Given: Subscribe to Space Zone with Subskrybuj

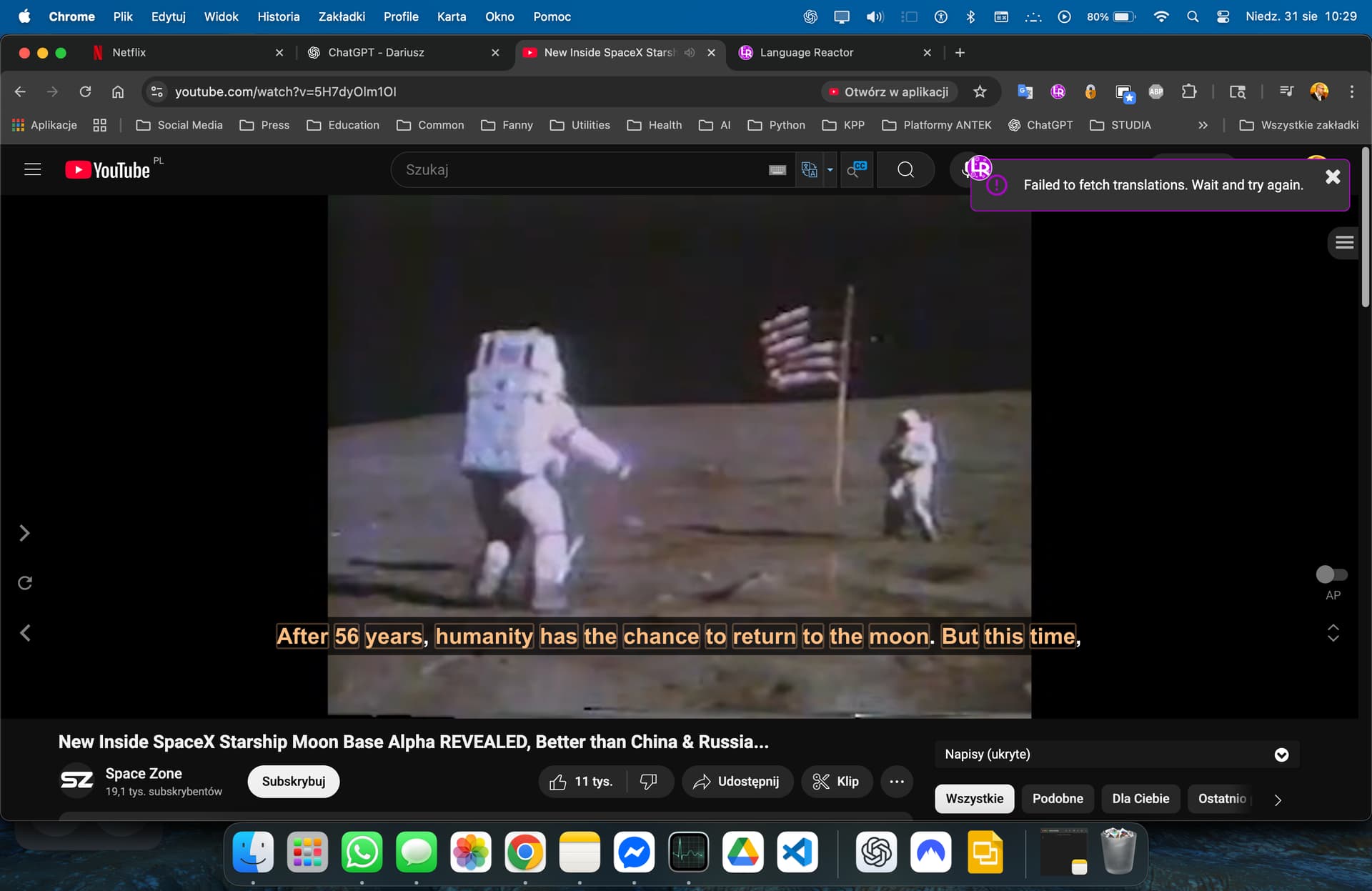Looking at the screenshot, I should click(x=294, y=782).
